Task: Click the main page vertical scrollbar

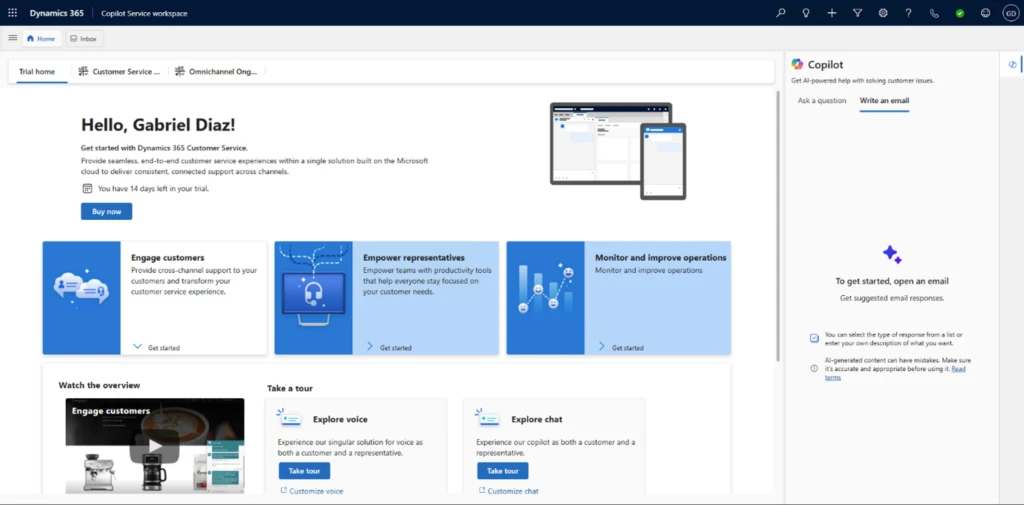Action: (777, 225)
